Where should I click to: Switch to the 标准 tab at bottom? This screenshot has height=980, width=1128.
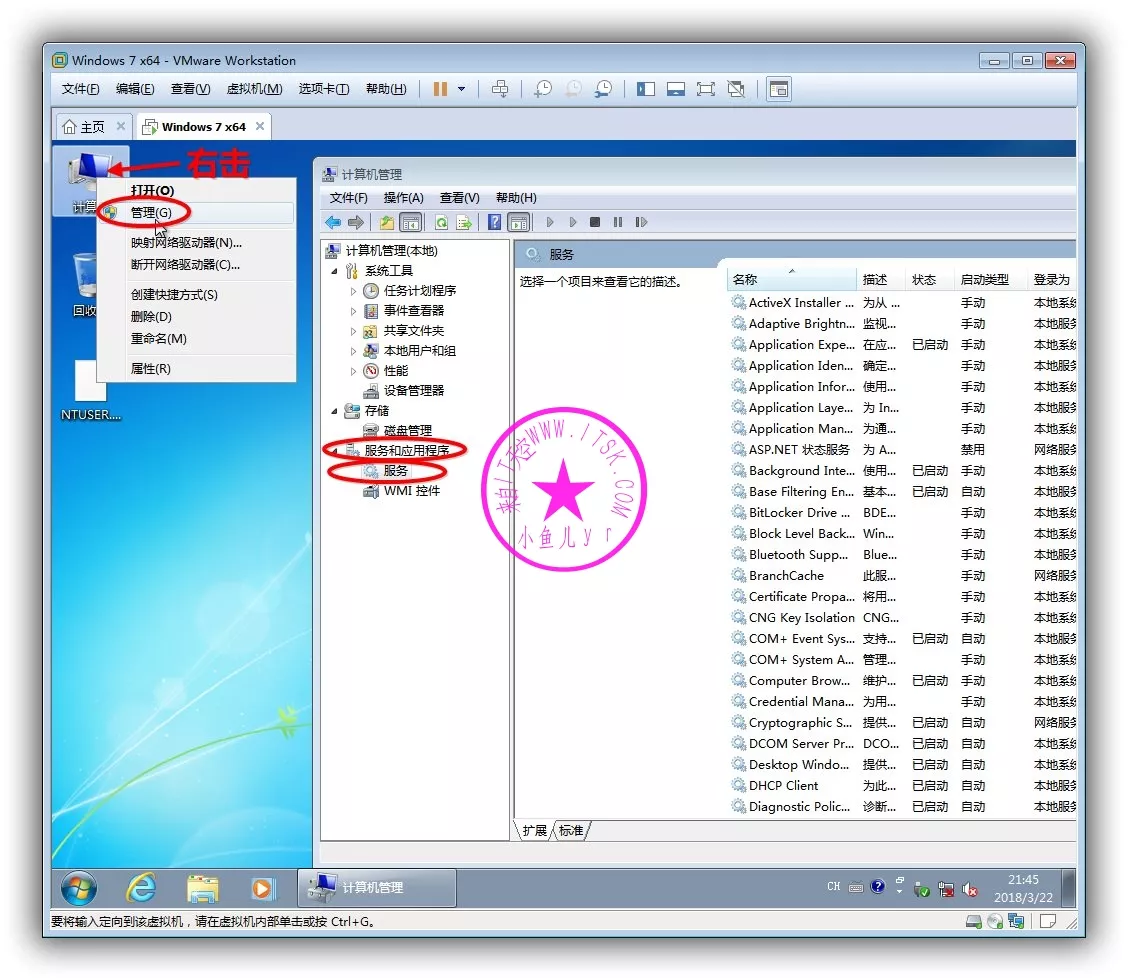click(571, 831)
